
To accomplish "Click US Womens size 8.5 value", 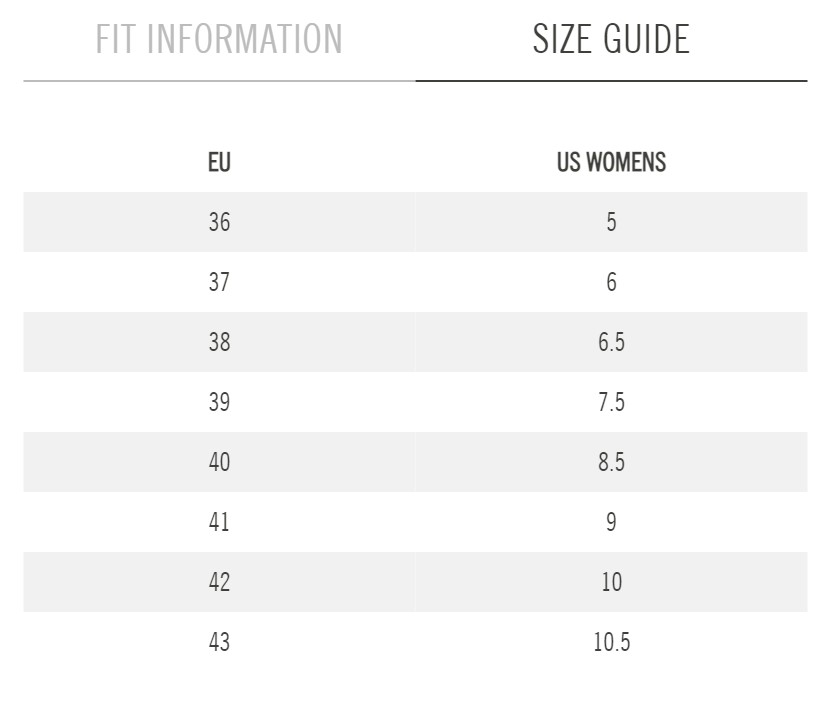I will (611, 462).
